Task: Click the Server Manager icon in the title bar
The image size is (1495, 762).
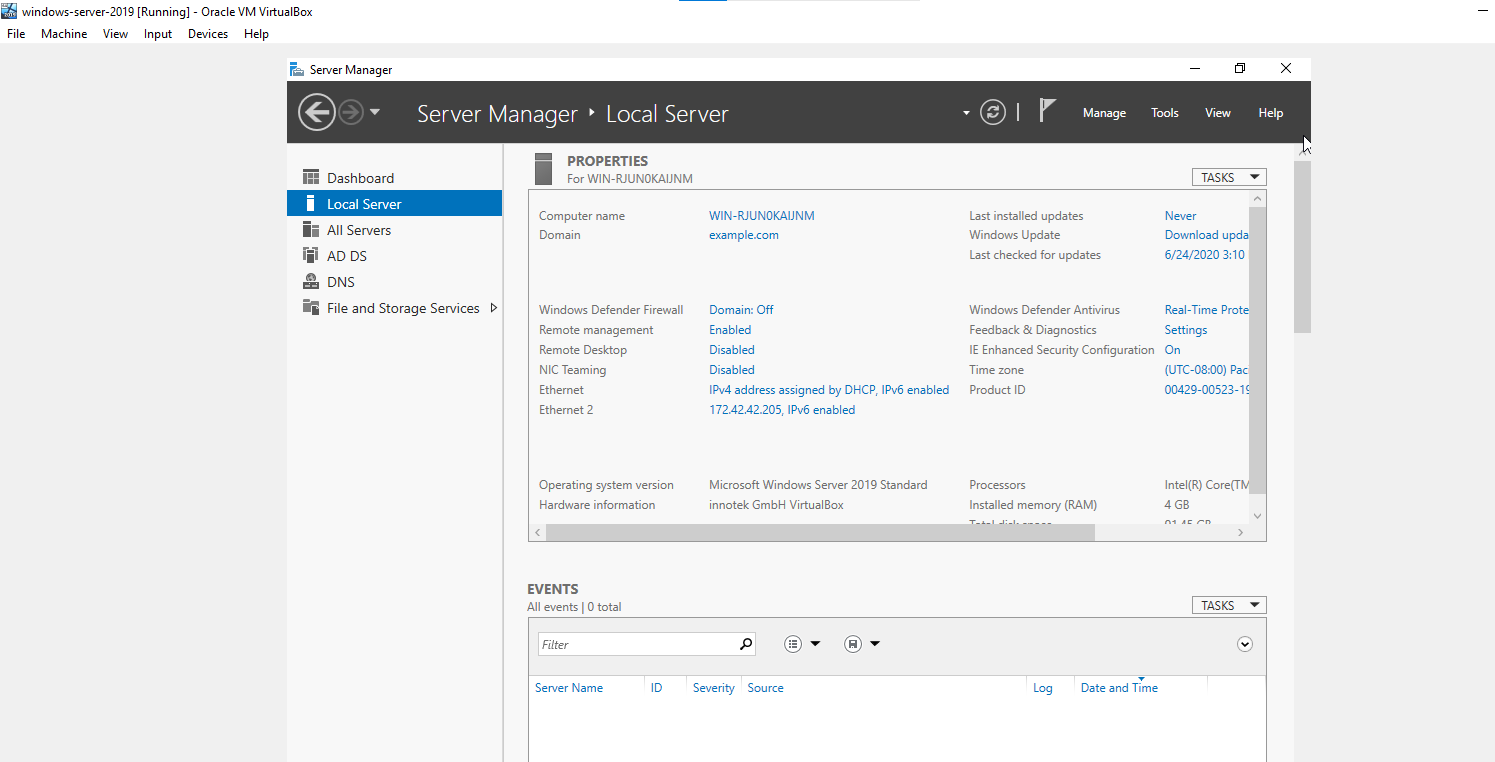Action: pos(296,68)
